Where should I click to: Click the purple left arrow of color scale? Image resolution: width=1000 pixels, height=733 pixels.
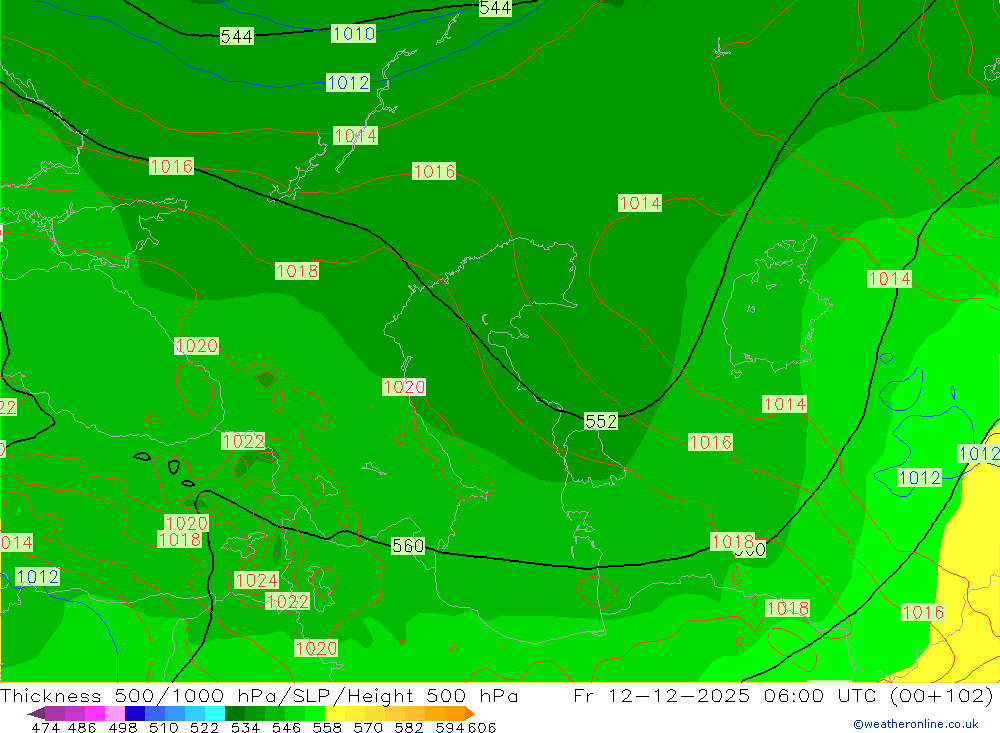pos(36,713)
